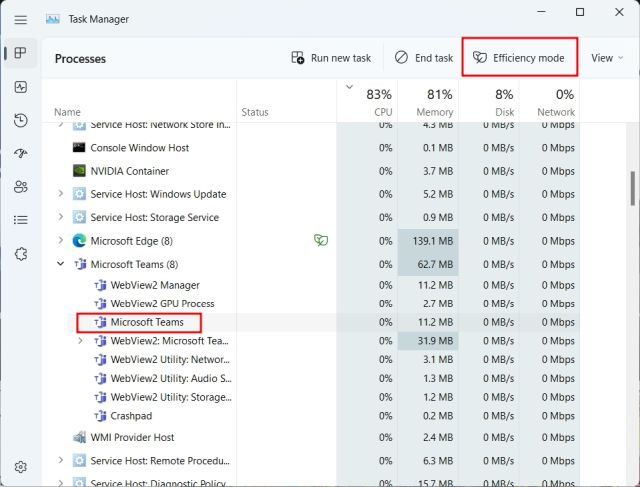Click the Run new task button
Image resolution: width=640 pixels, height=487 pixels.
(x=331, y=58)
